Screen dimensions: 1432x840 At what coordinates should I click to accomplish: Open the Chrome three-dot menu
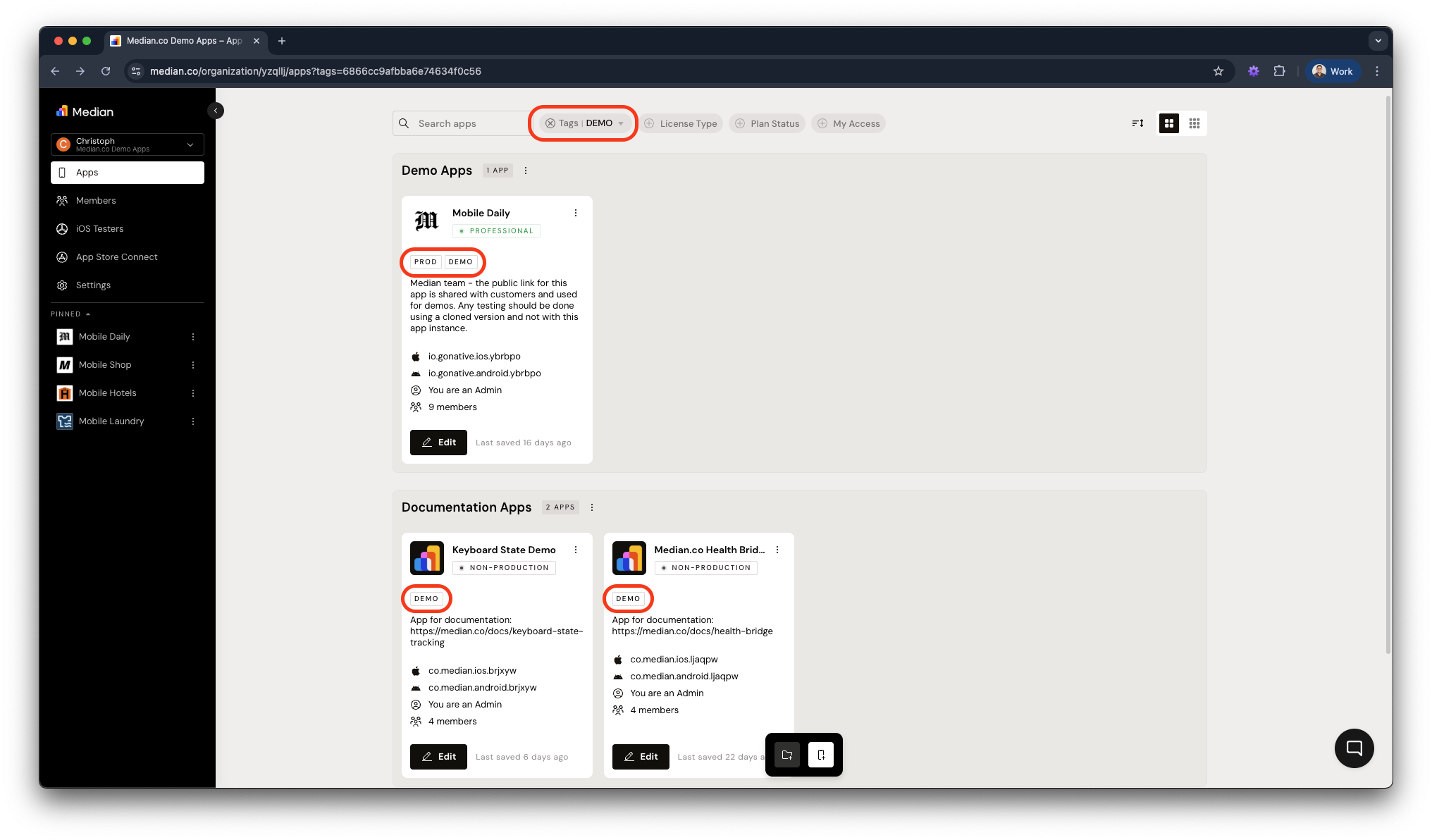(1377, 71)
